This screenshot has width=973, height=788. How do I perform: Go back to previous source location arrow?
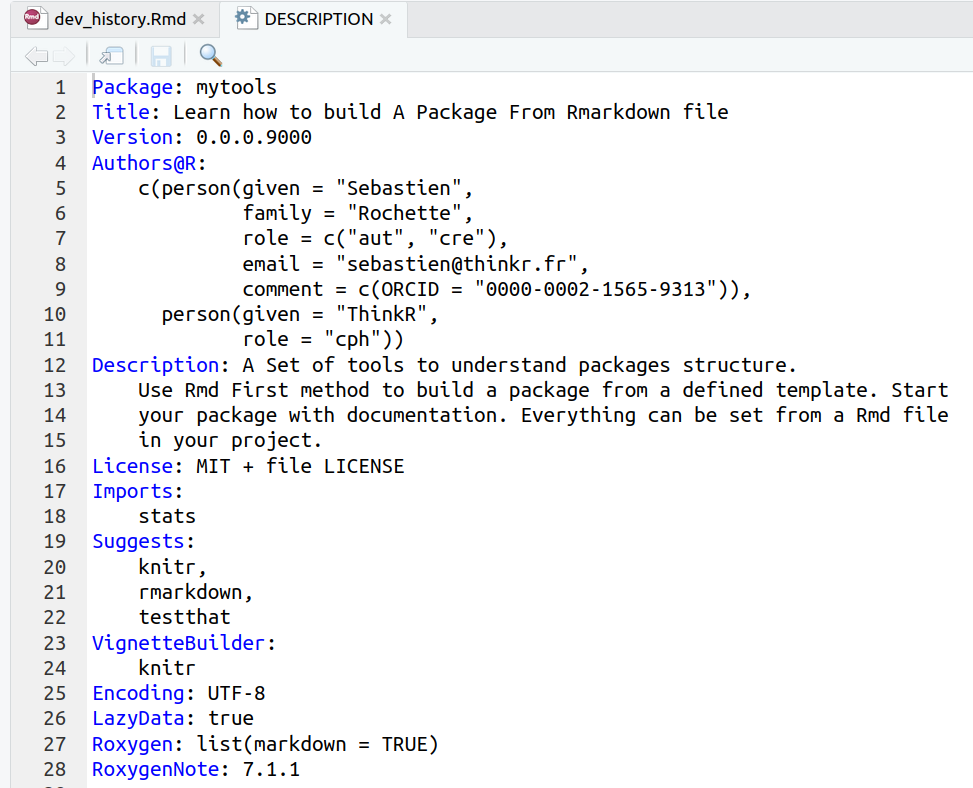36,56
